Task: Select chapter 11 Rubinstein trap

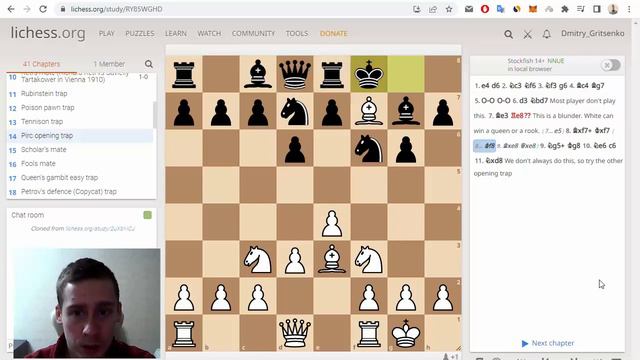Action: click(x=81, y=93)
